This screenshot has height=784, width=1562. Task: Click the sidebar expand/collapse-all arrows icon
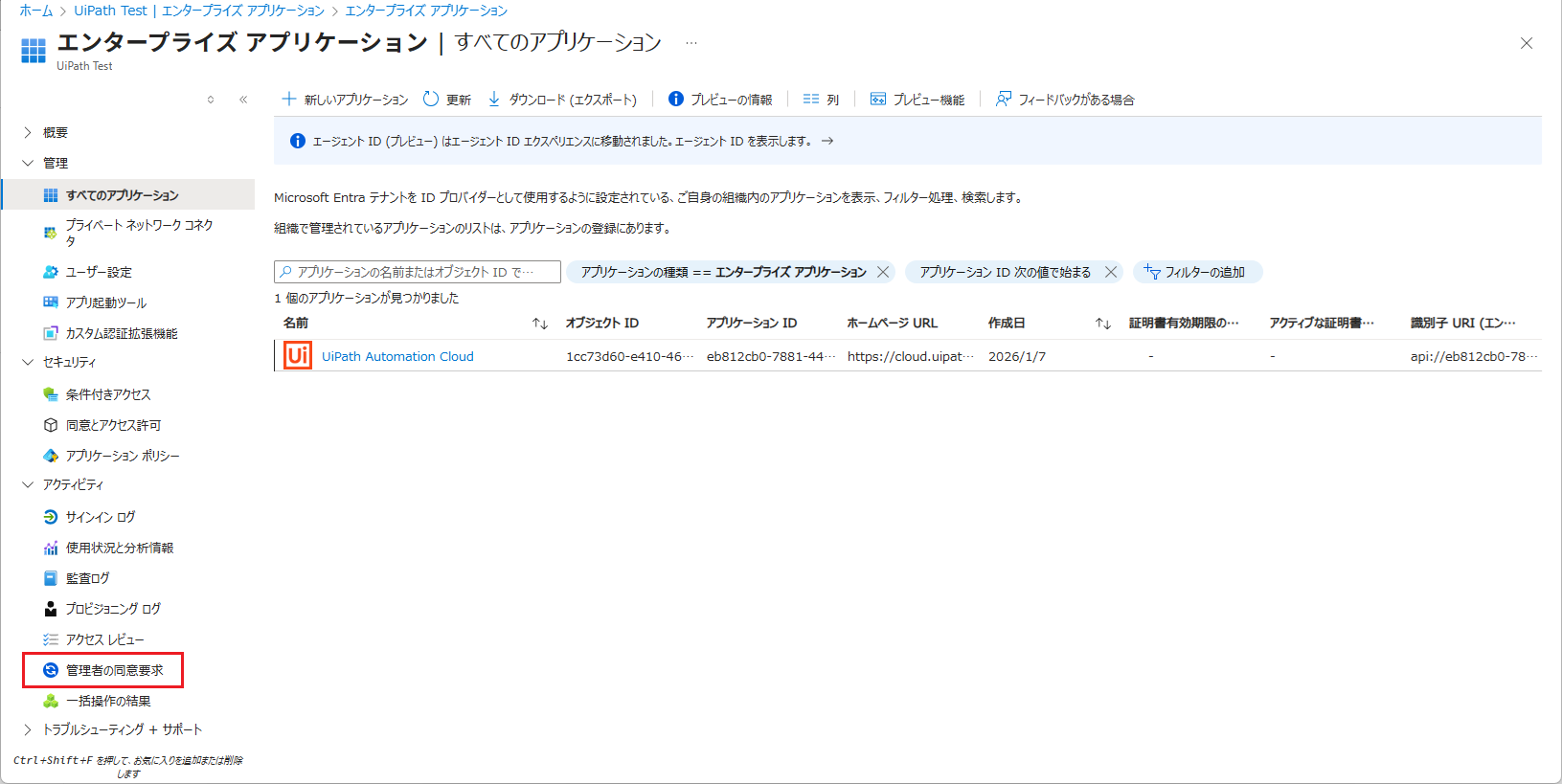211,100
